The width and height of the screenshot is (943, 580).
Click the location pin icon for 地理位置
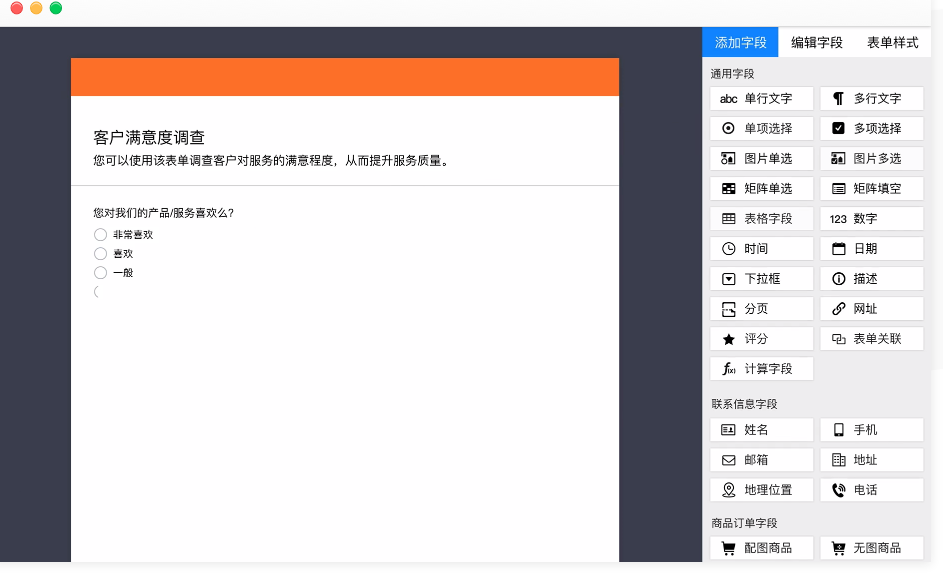729,490
